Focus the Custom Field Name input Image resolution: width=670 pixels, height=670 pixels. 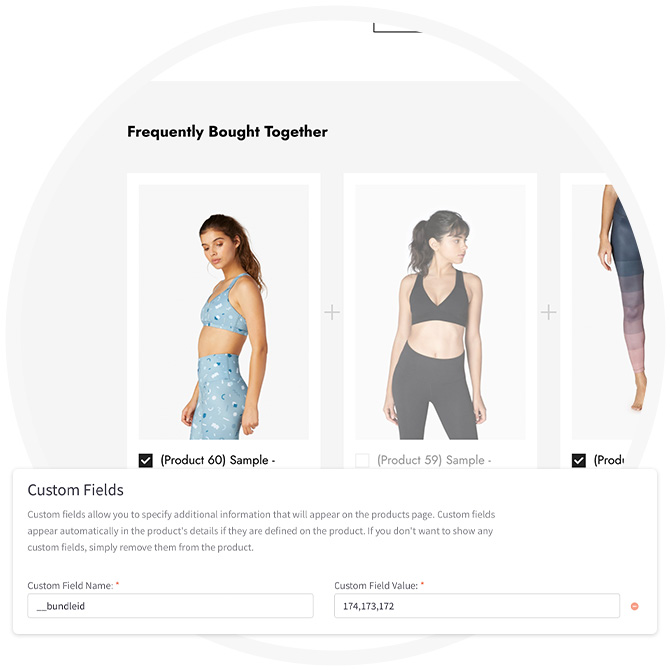pyautogui.click(x=170, y=605)
